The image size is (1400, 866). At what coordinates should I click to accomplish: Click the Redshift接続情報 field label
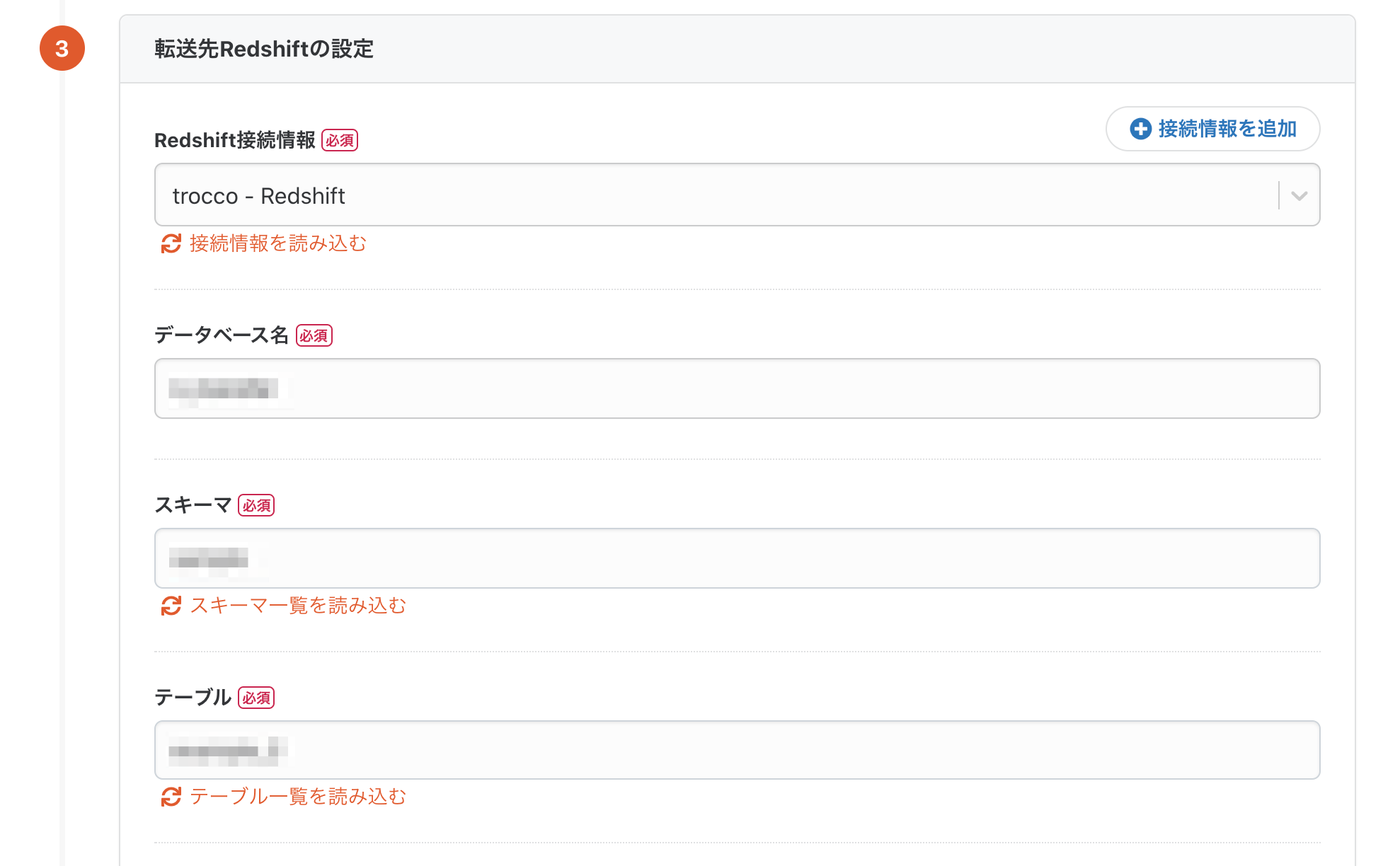[235, 140]
